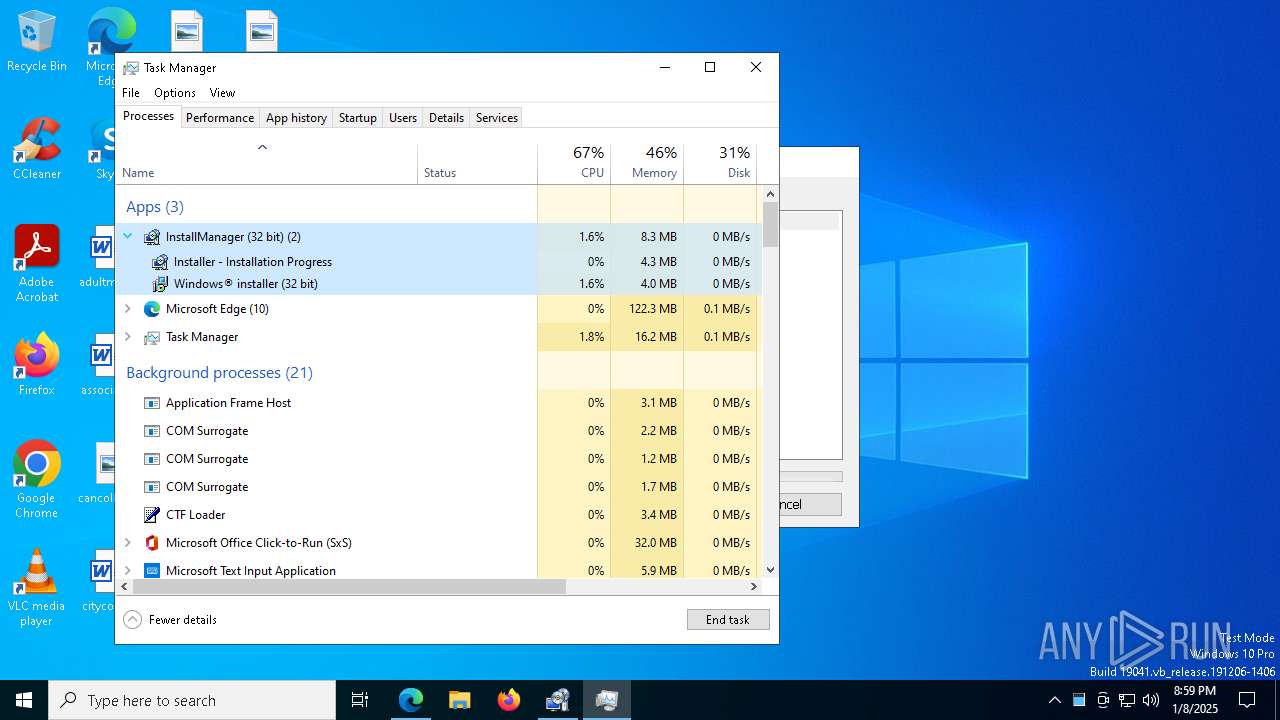Sort by Status column header
Viewport: 1280px width, 720px height.
pos(477,164)
